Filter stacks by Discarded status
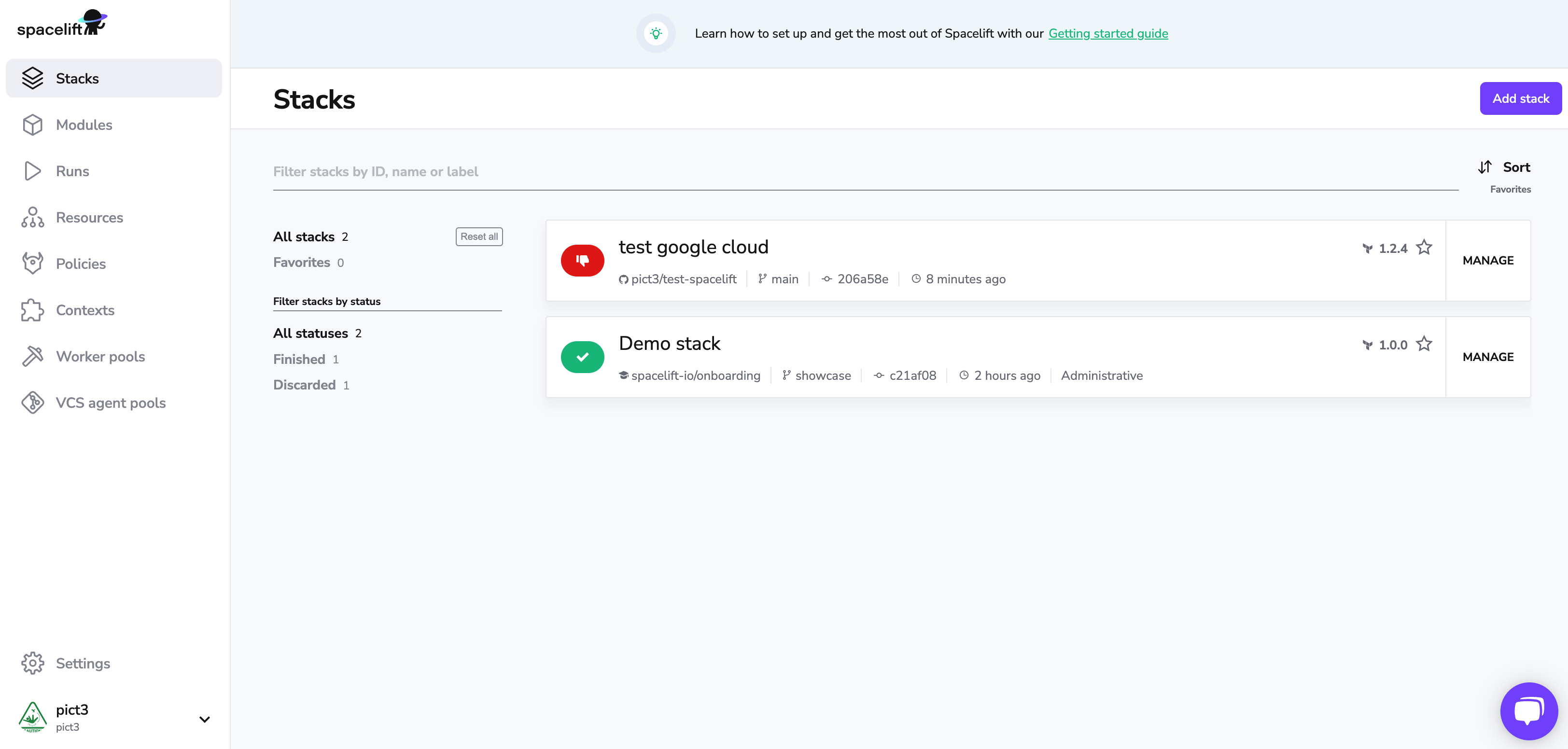This screenshot has width=1568, height=749. [x=304, y=385]
